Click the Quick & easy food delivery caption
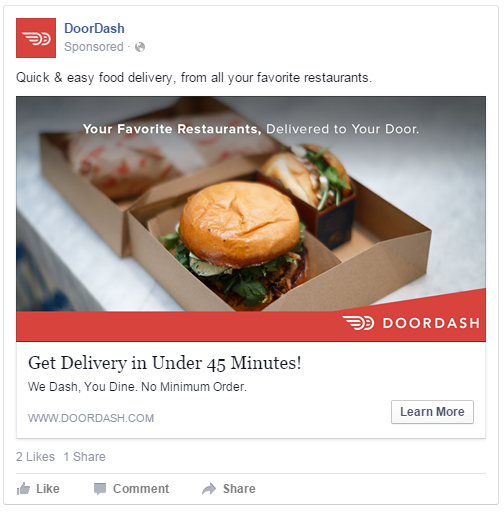The width and height of the screenshot is (504, 514). coord(194,78)
